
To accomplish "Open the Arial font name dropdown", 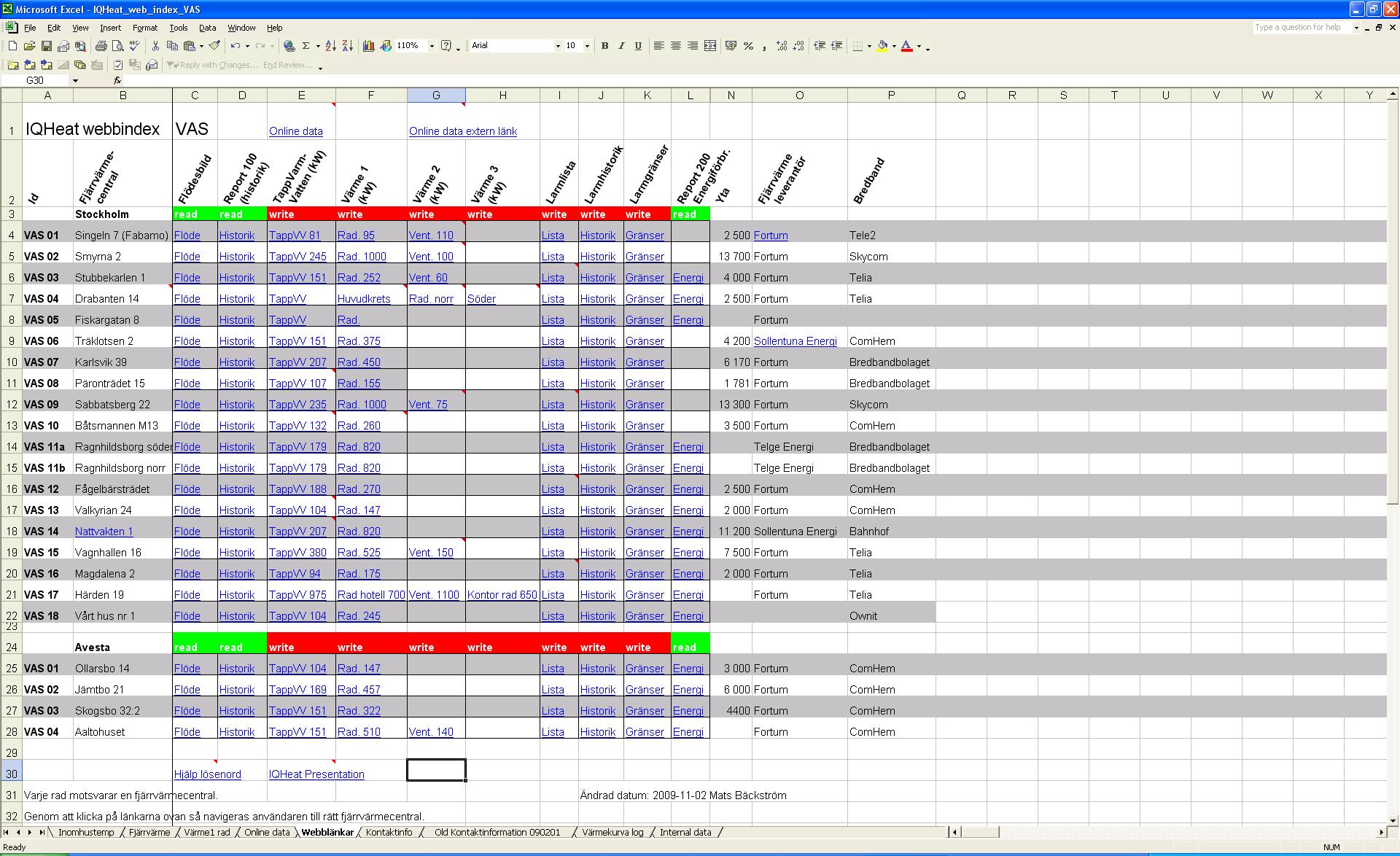I will tap(558, 46).
